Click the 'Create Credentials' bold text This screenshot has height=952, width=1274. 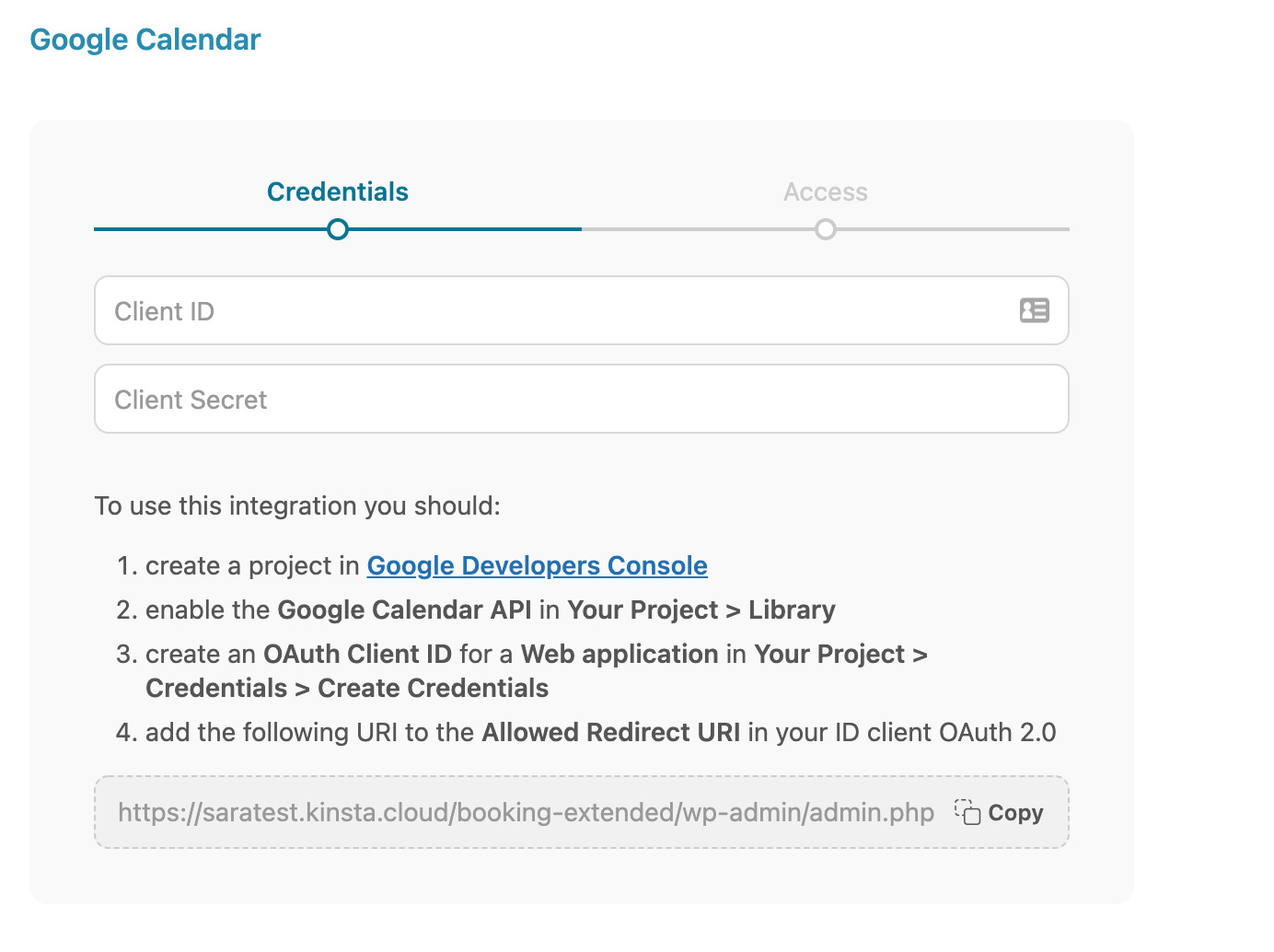point(433,688)
